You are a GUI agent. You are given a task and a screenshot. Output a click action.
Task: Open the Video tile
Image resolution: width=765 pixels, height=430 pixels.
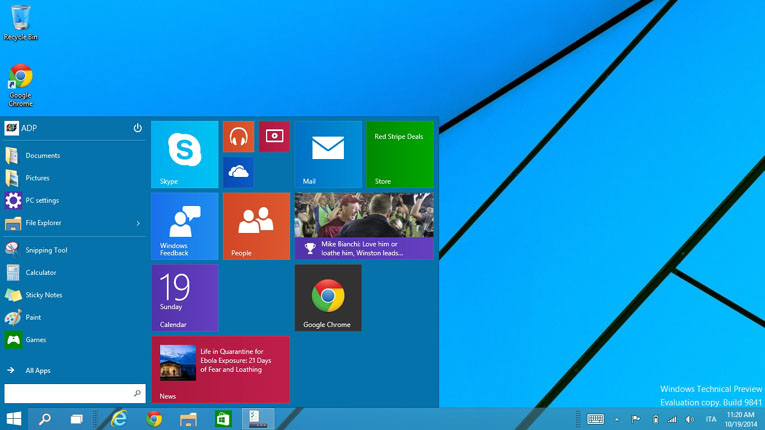274,137
